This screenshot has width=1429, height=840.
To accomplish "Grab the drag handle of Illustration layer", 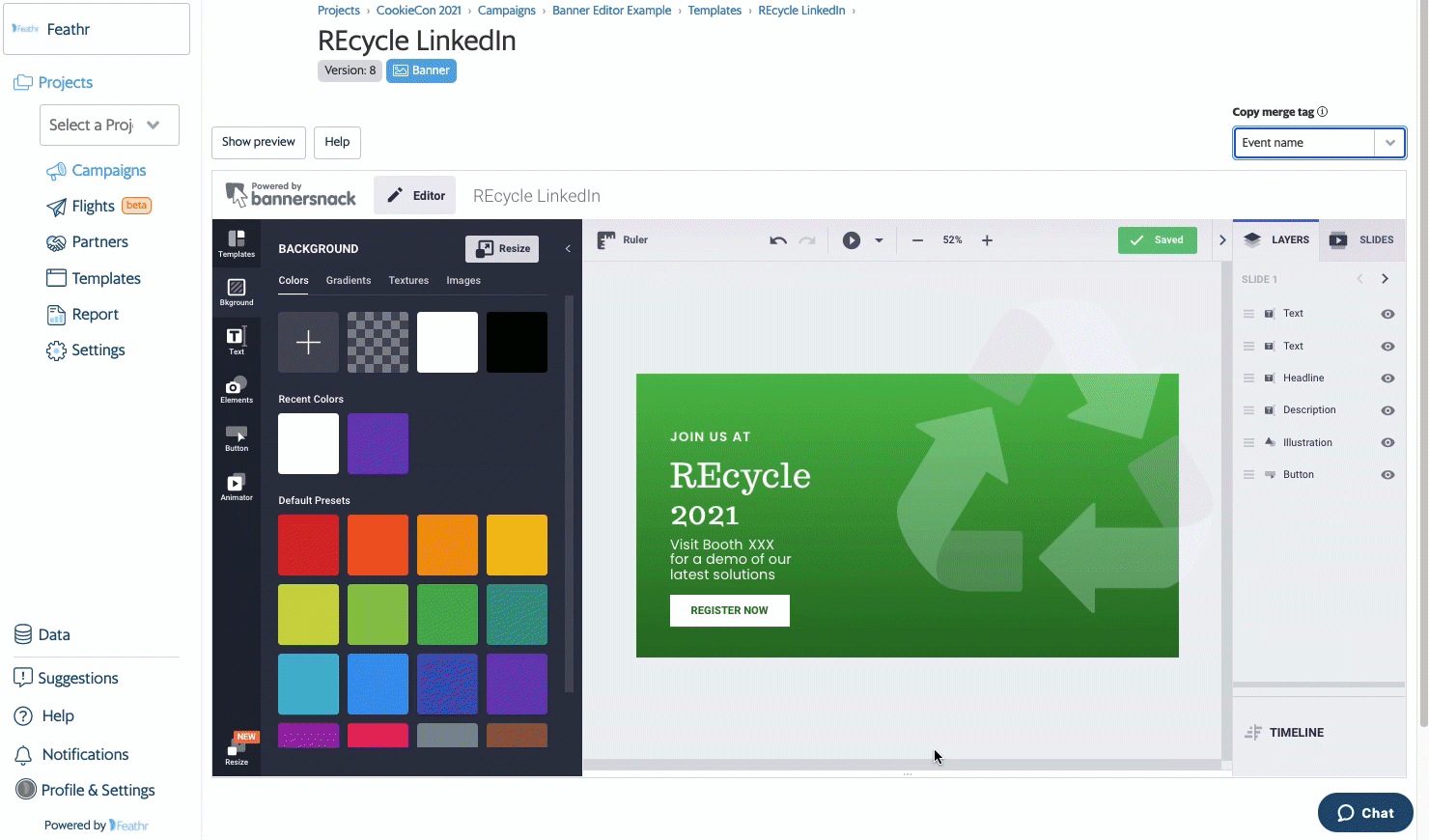I will 1248,443.
